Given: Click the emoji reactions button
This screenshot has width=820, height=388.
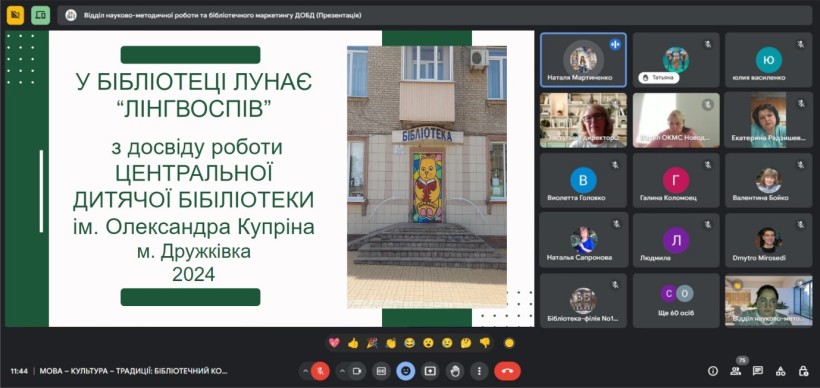Looking at the screenshot, I should point(405,371).
